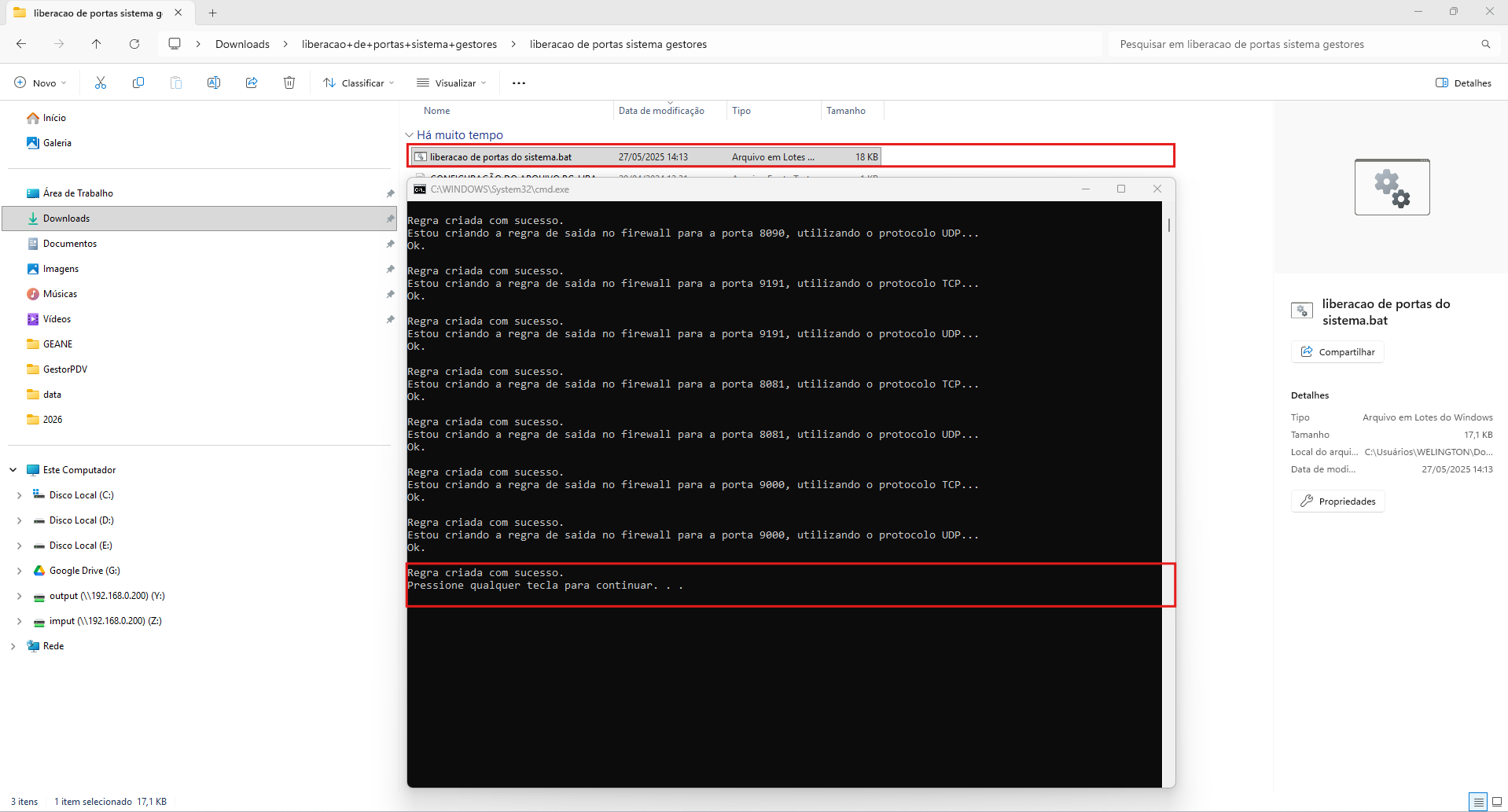Collapse the Há muito tempo group
This screenshot has height=812, width=1508.
[409, 135]
